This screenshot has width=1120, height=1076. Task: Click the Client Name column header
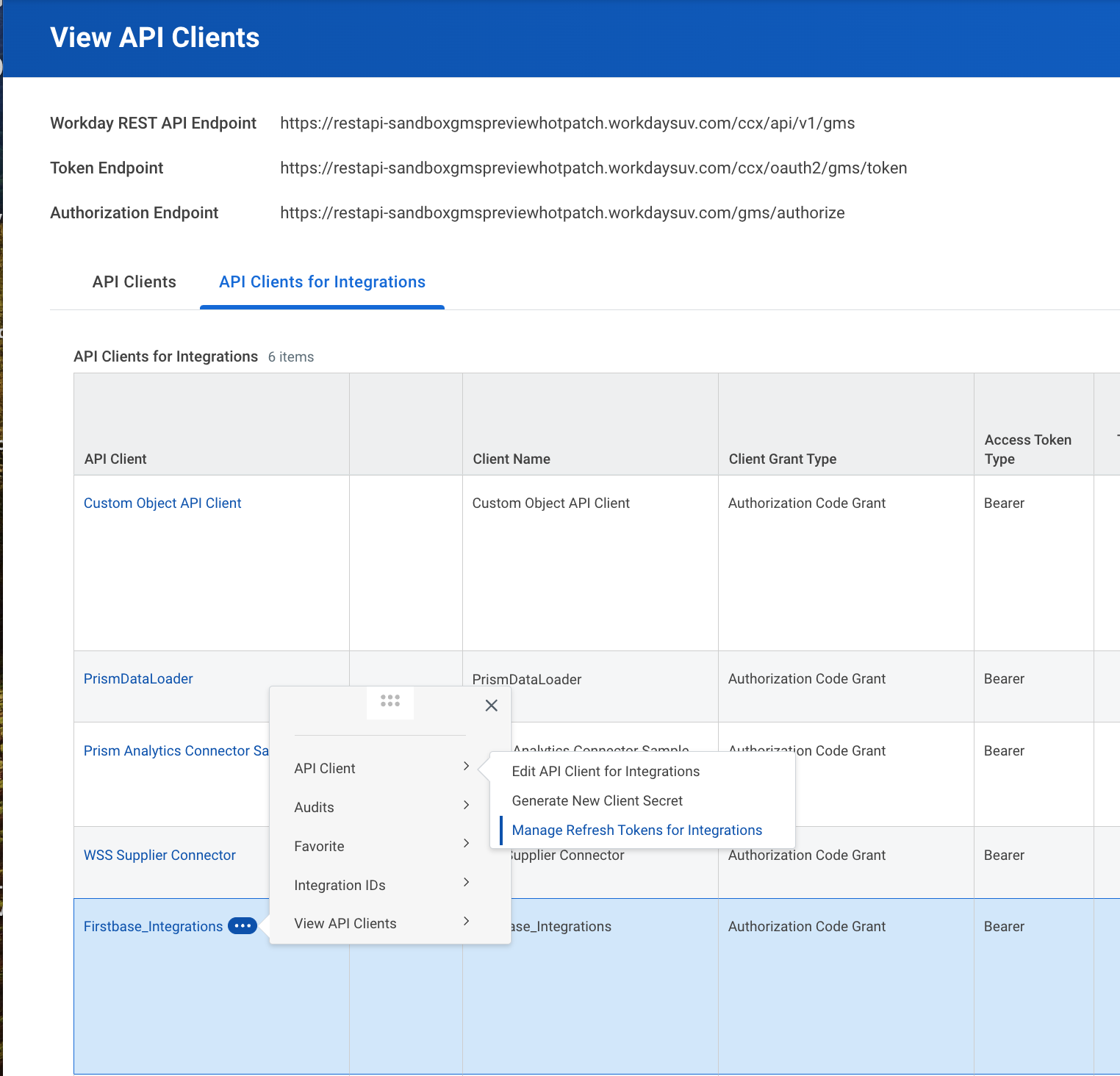pyautogui.click(x=511, y=459)
